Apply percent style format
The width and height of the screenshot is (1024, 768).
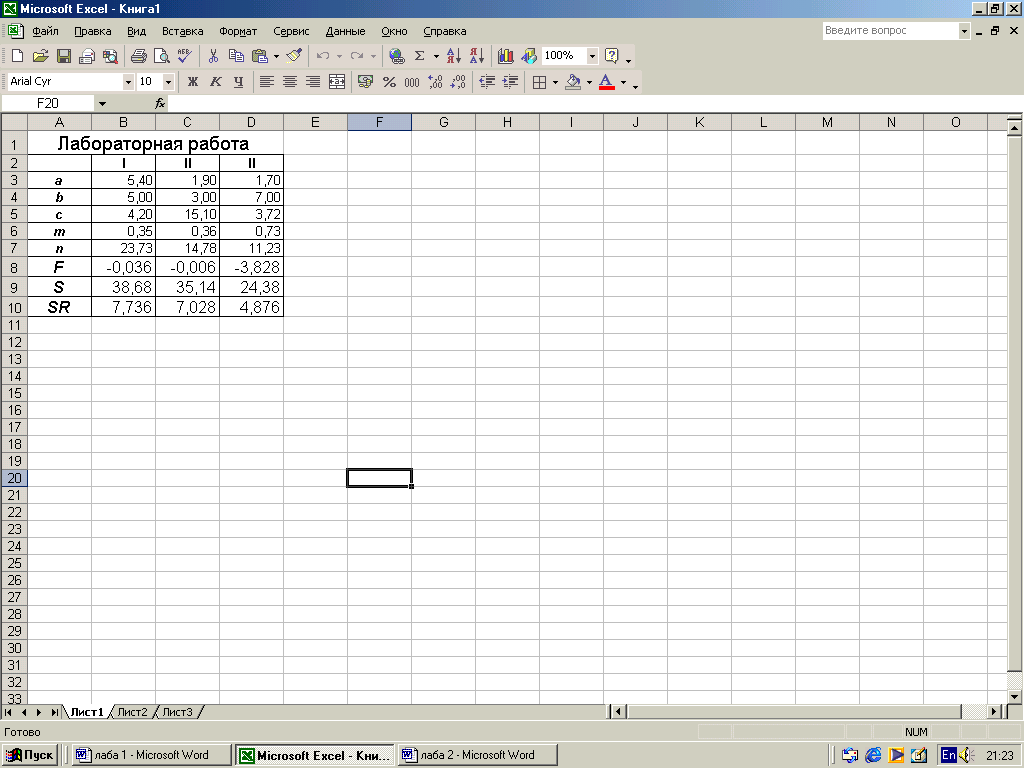tap(389, 82)
